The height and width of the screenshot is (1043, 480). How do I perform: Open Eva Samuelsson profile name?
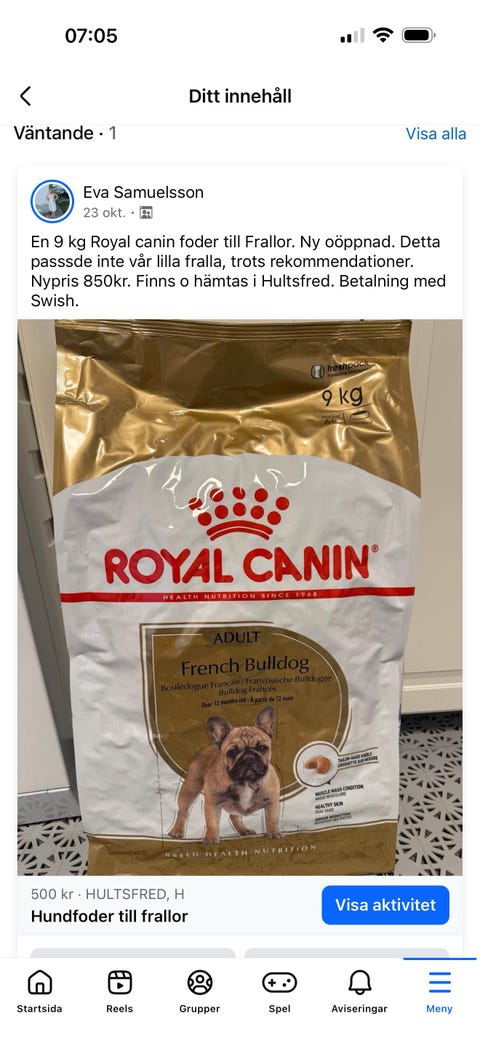pos(143,192)
